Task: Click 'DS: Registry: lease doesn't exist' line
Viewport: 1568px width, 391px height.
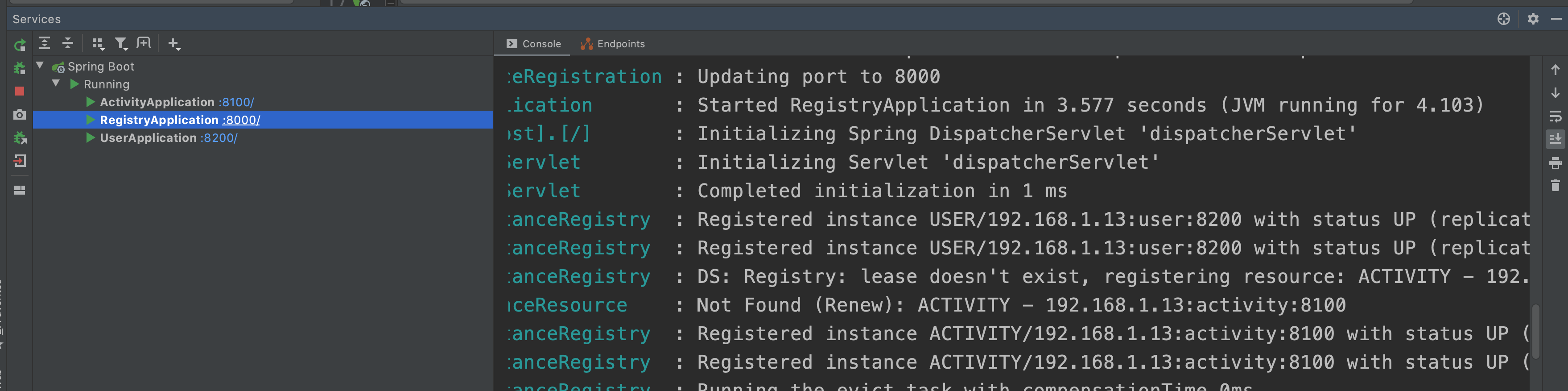Action: pos(1113,276)
